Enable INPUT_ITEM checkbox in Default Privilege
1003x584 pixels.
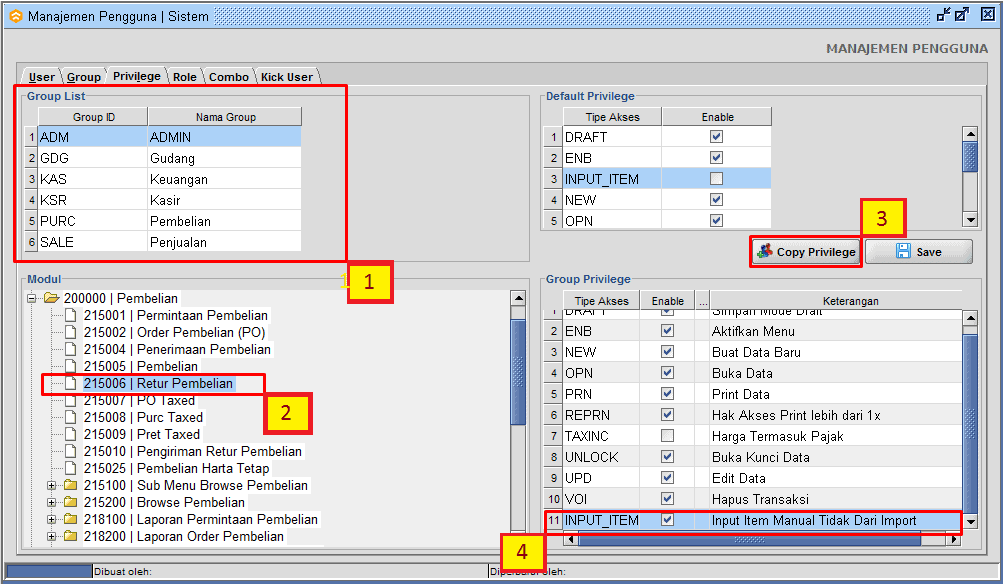click(716, 179)
